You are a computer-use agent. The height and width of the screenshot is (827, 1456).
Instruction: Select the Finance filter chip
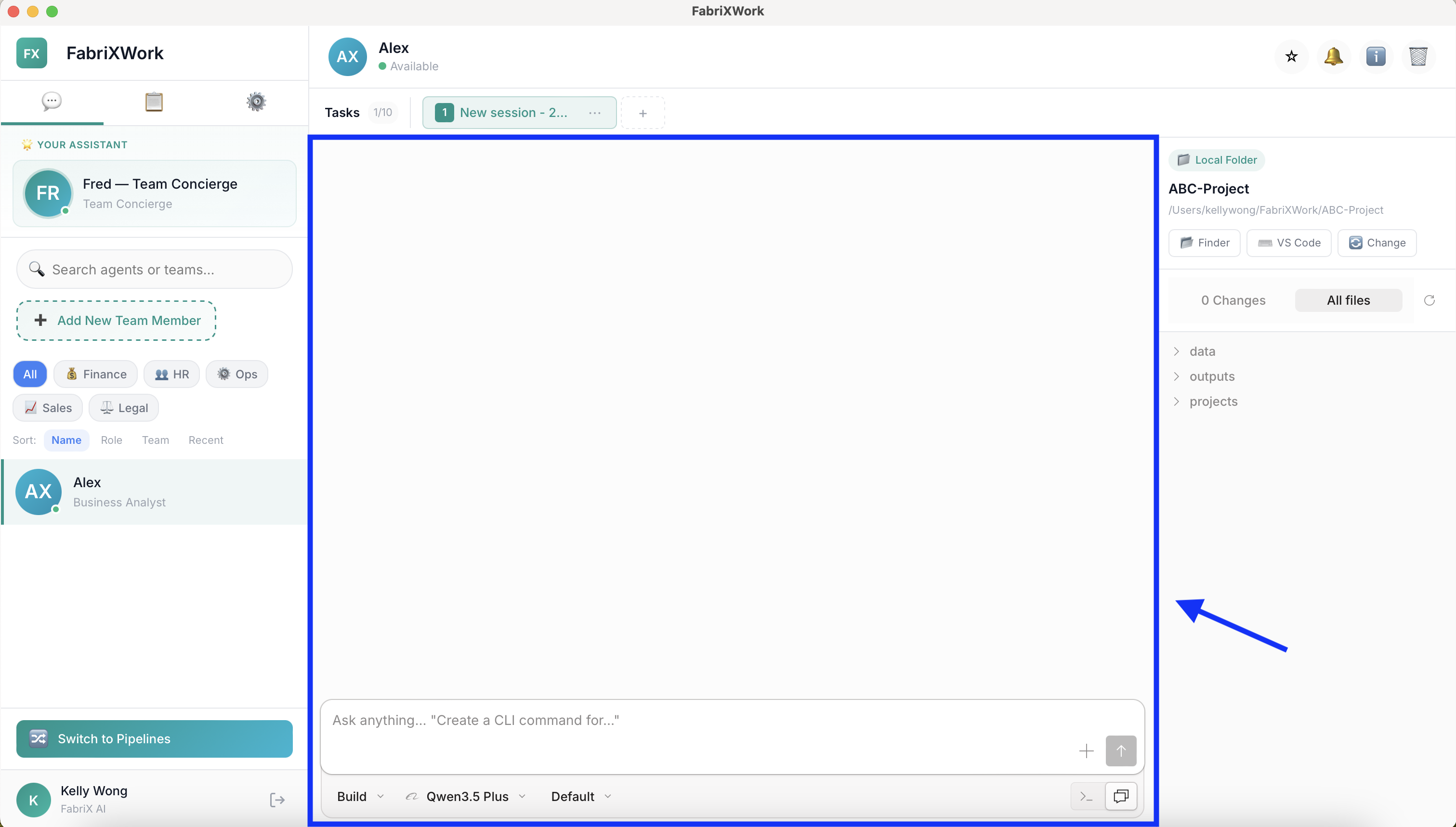point(95,375)
